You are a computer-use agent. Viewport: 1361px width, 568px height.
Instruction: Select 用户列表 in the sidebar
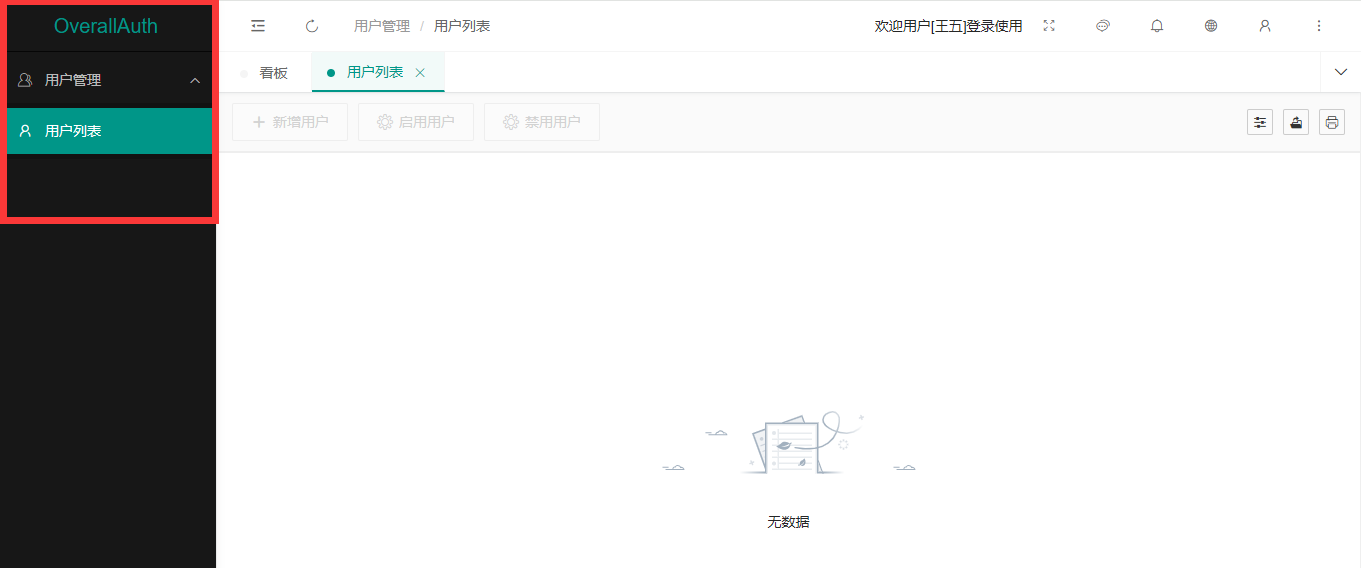point(73,131)
